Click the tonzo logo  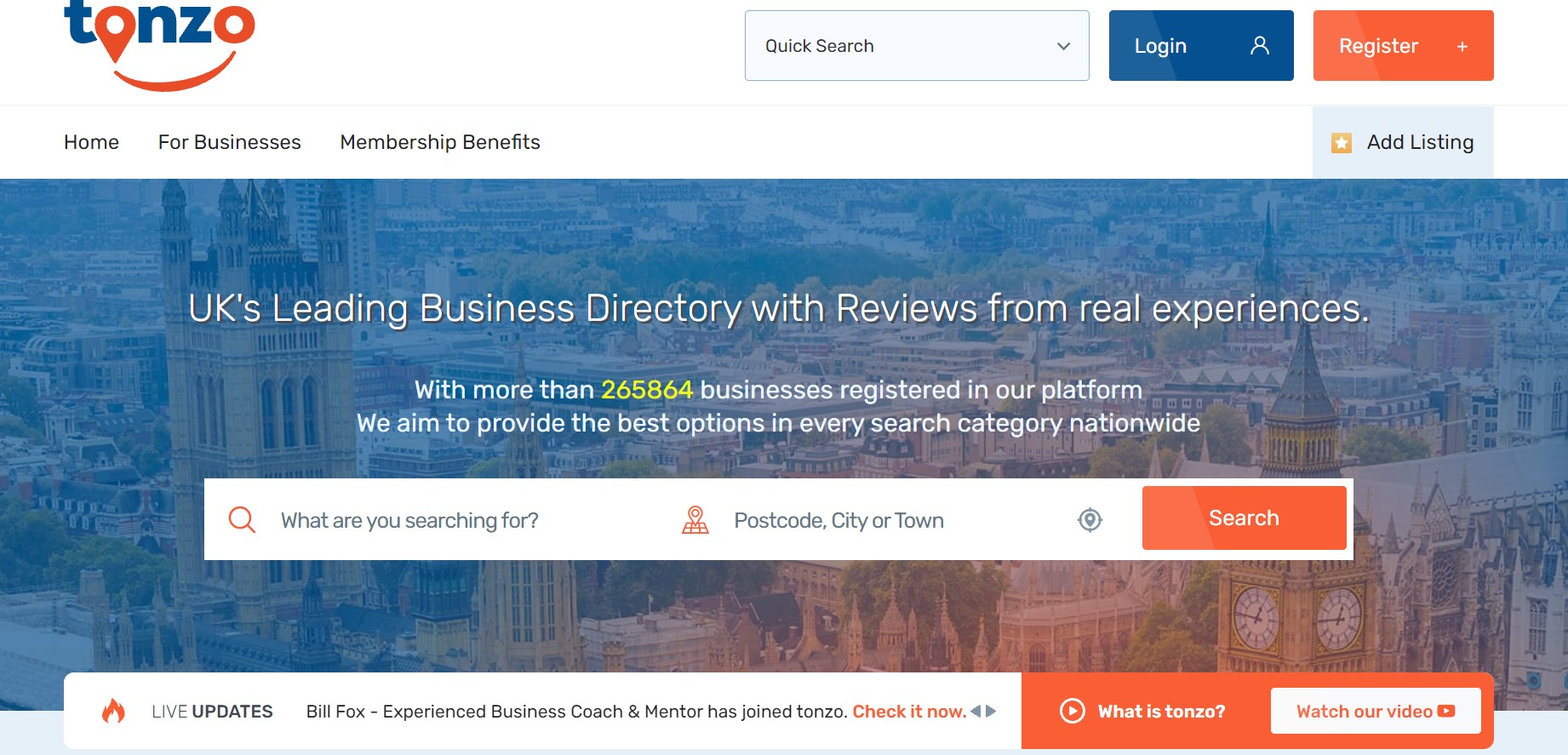pyautogui.click(x=159, y=44)
